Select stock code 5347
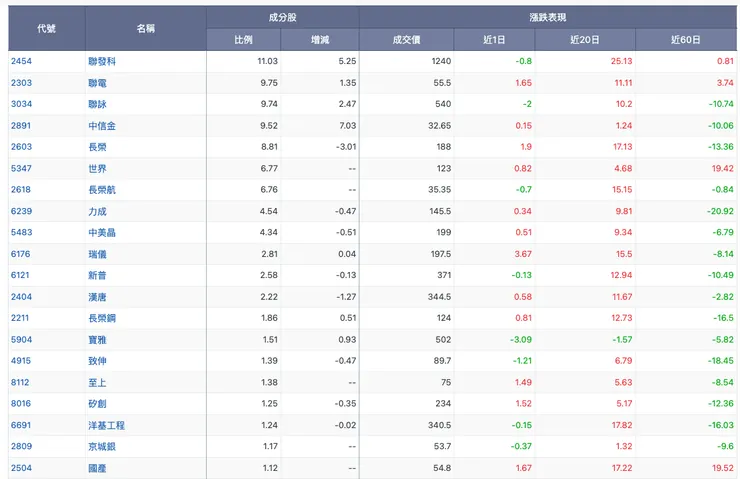740x479 pixels. (x=21, y=168)
